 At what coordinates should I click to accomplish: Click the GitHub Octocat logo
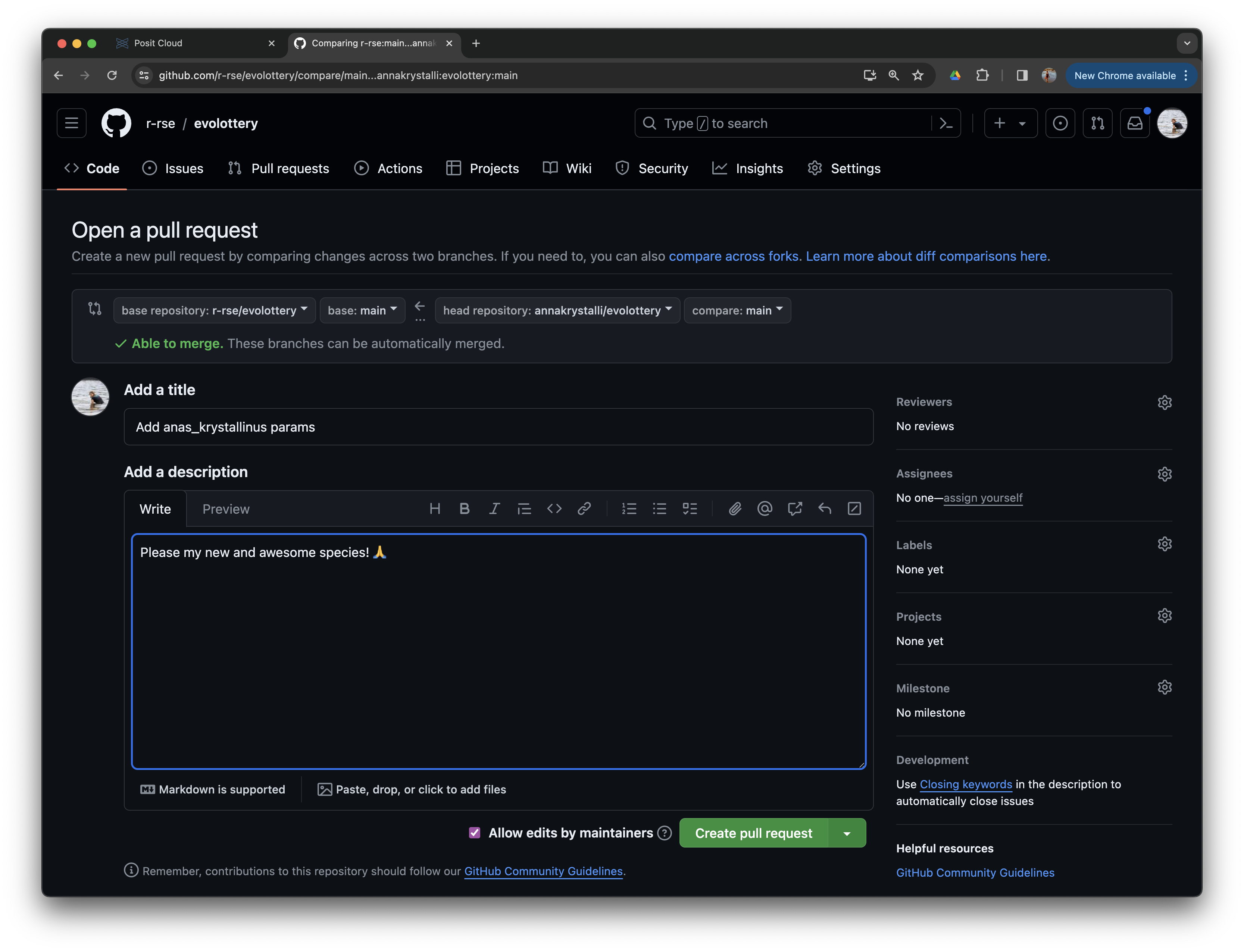pyautogui.click(x=116, y=123)
